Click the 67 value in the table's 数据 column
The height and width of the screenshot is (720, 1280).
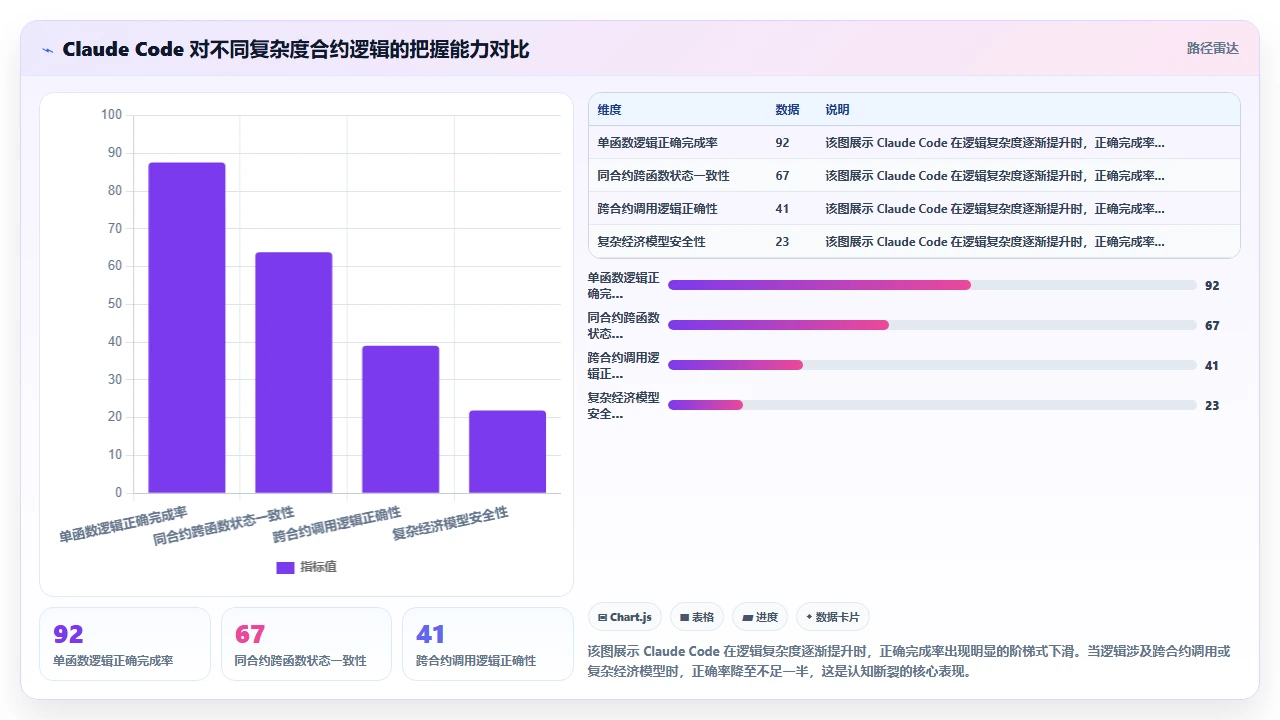point(782,176)
